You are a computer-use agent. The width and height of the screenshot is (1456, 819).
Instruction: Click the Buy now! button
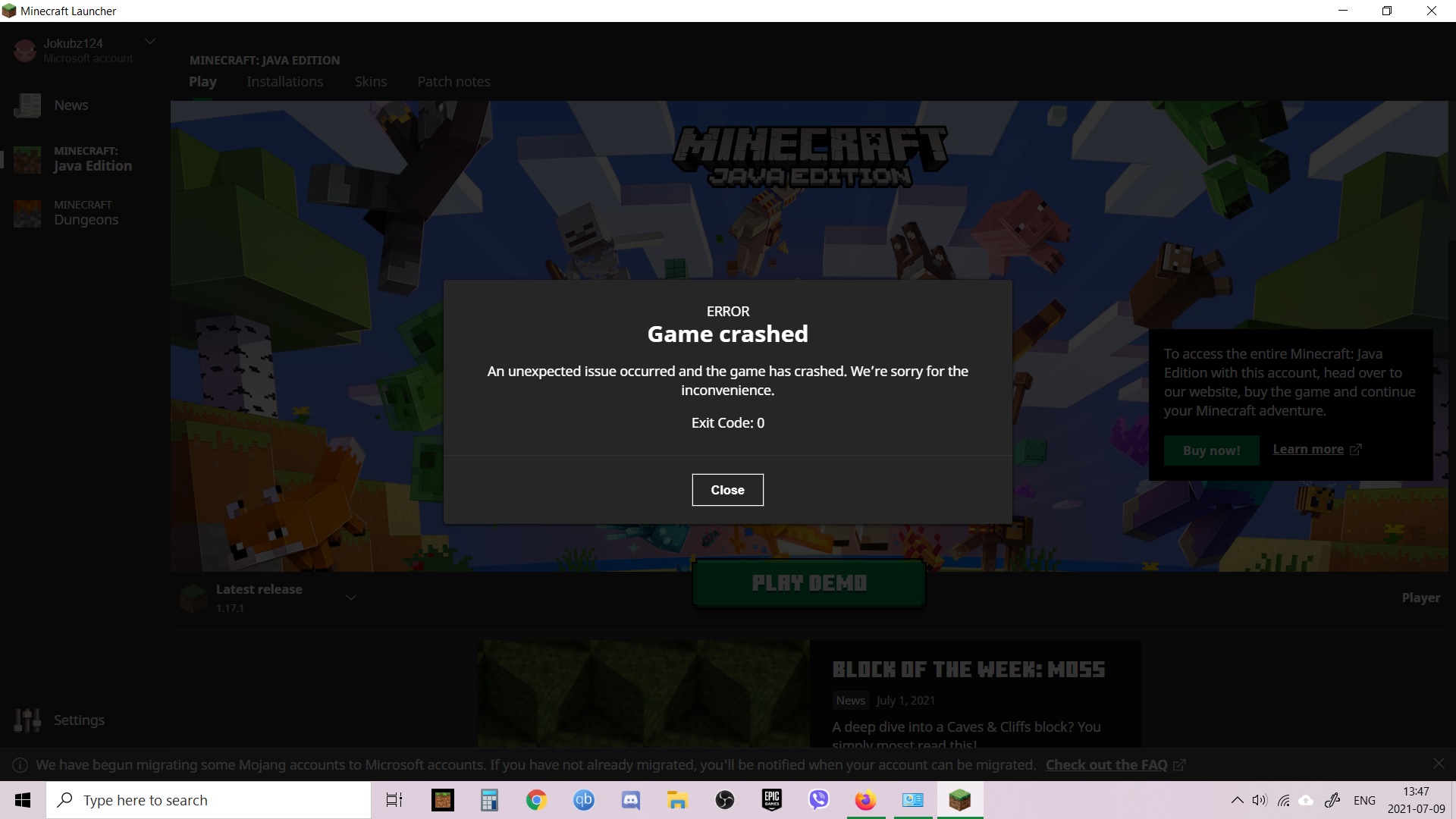pos(1211,450)
